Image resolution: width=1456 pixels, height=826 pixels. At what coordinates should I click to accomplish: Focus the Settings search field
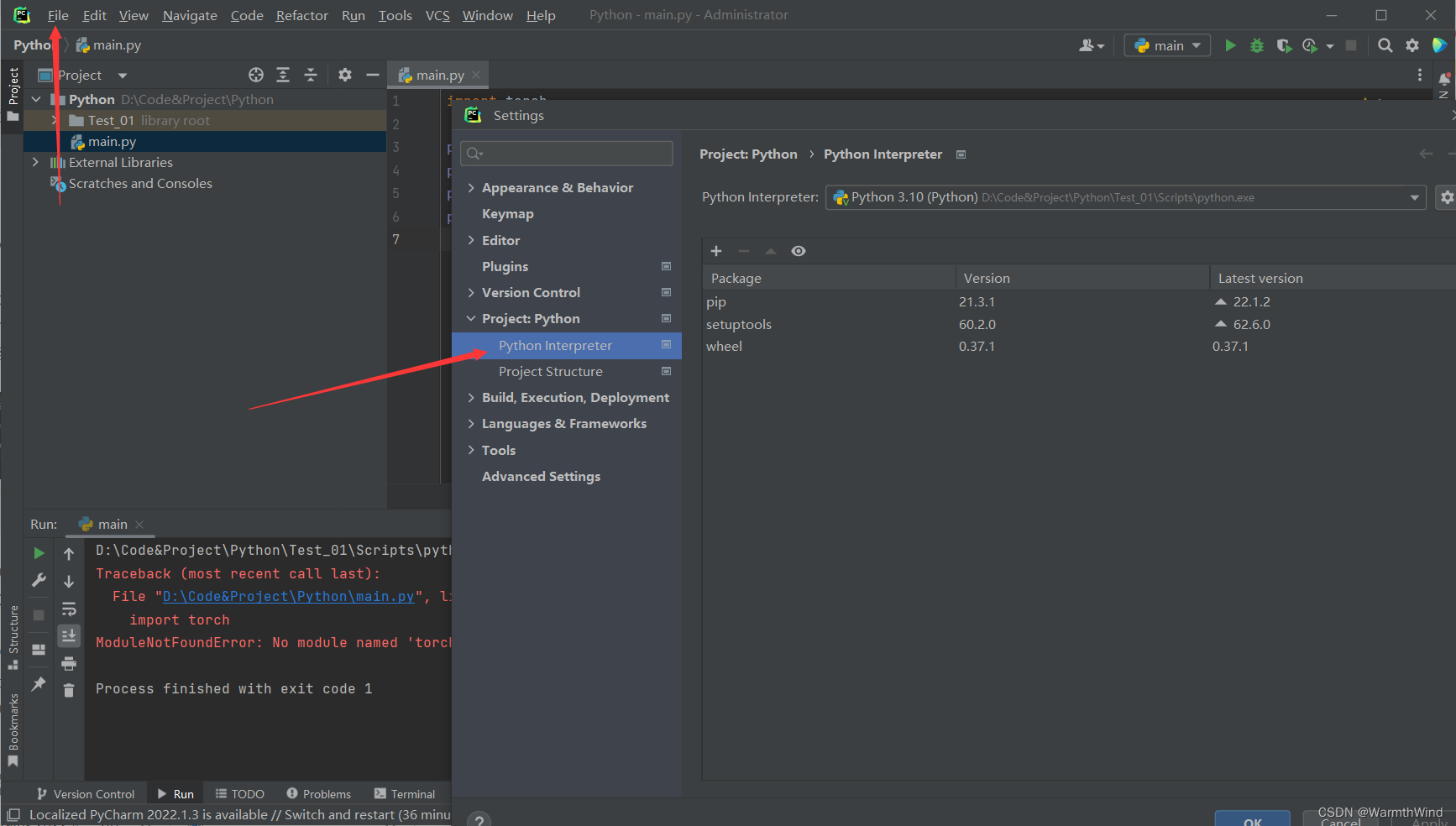567,153
